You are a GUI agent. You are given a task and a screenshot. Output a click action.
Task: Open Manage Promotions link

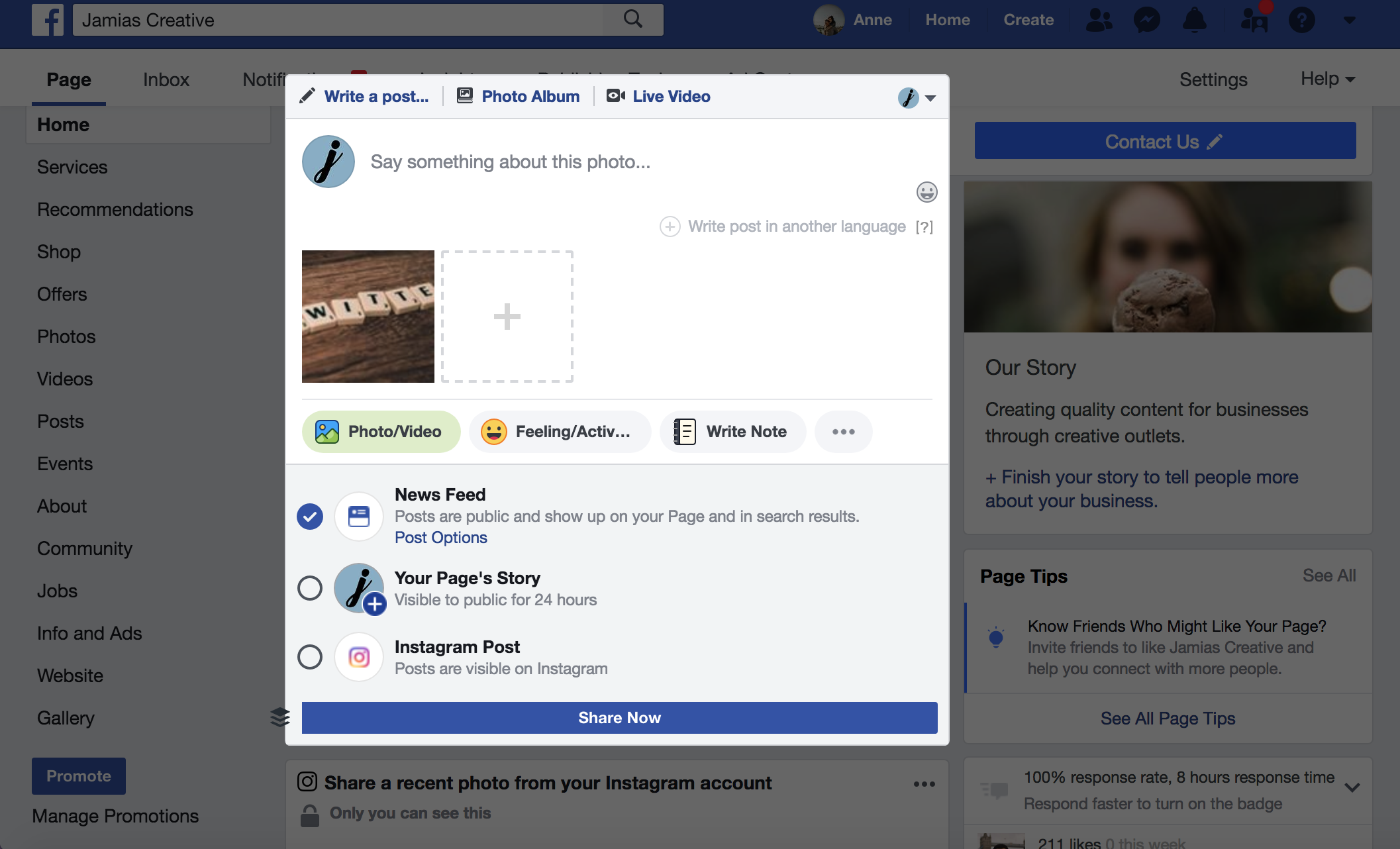pos(115,816)
